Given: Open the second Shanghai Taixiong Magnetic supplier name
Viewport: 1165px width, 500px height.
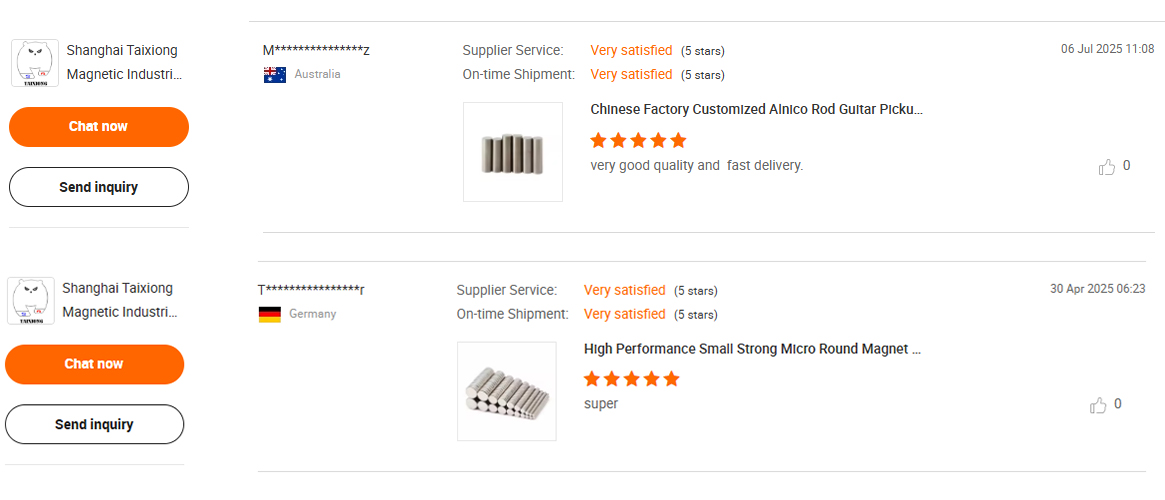Looking at the screenshot, I should click(x=120, y=300).
